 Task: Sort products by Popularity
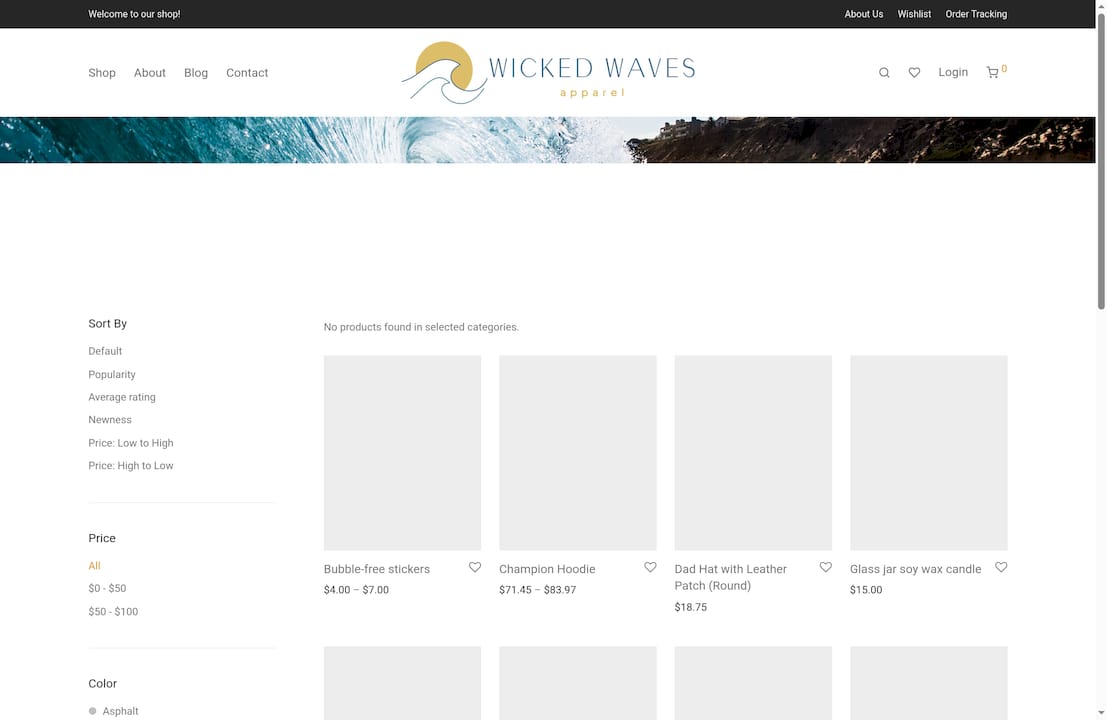click(111, 374)
